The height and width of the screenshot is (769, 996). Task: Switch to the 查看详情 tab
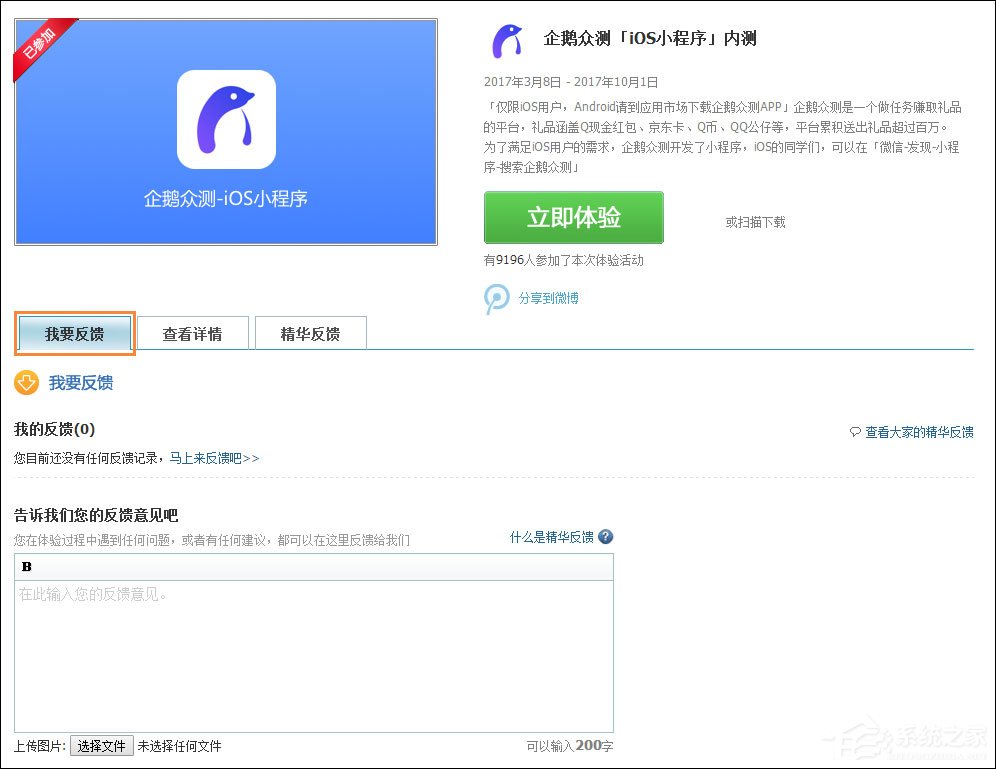tap(192, 333)
